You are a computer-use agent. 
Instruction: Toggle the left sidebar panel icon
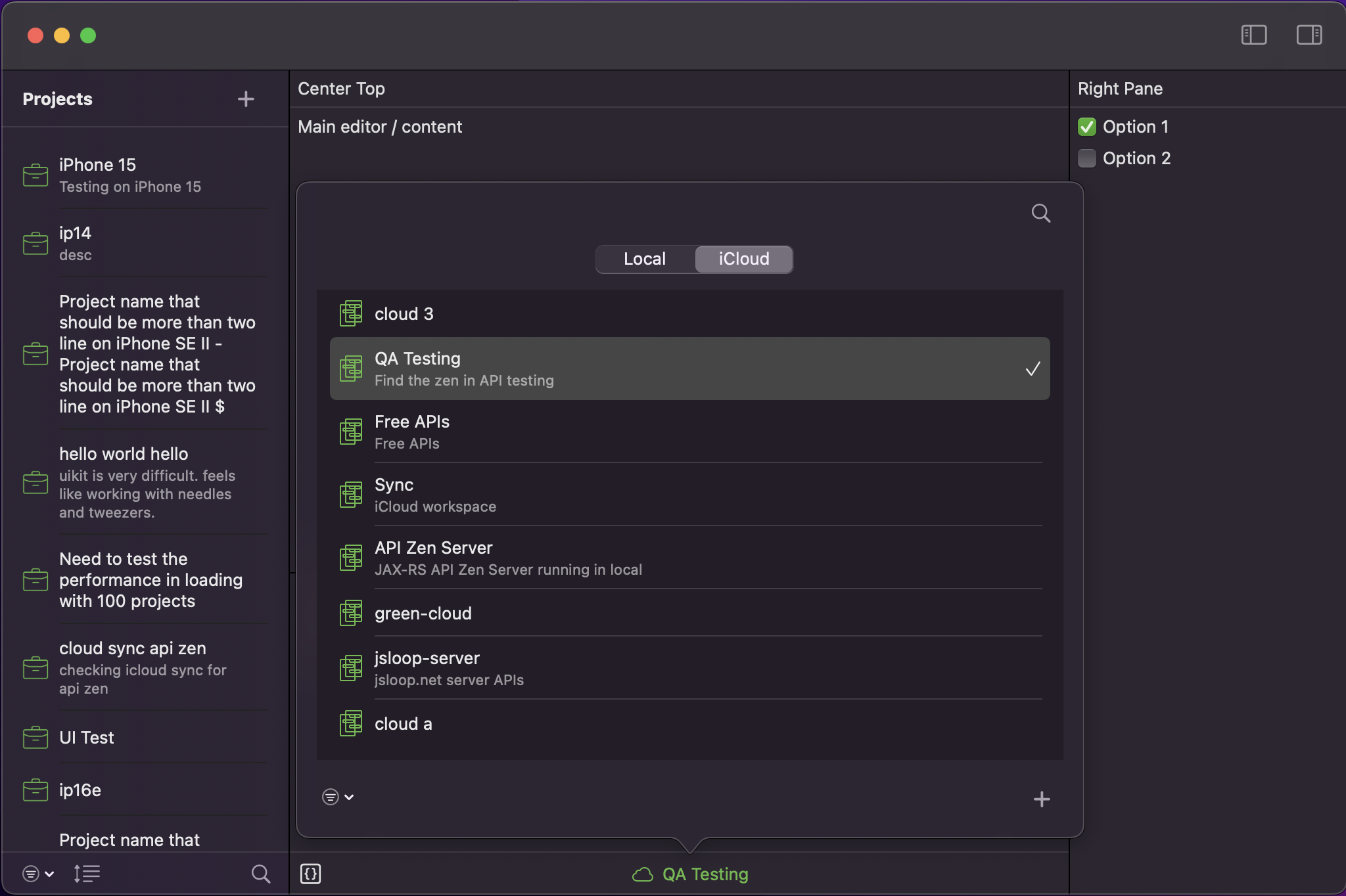coord(1253,35)
